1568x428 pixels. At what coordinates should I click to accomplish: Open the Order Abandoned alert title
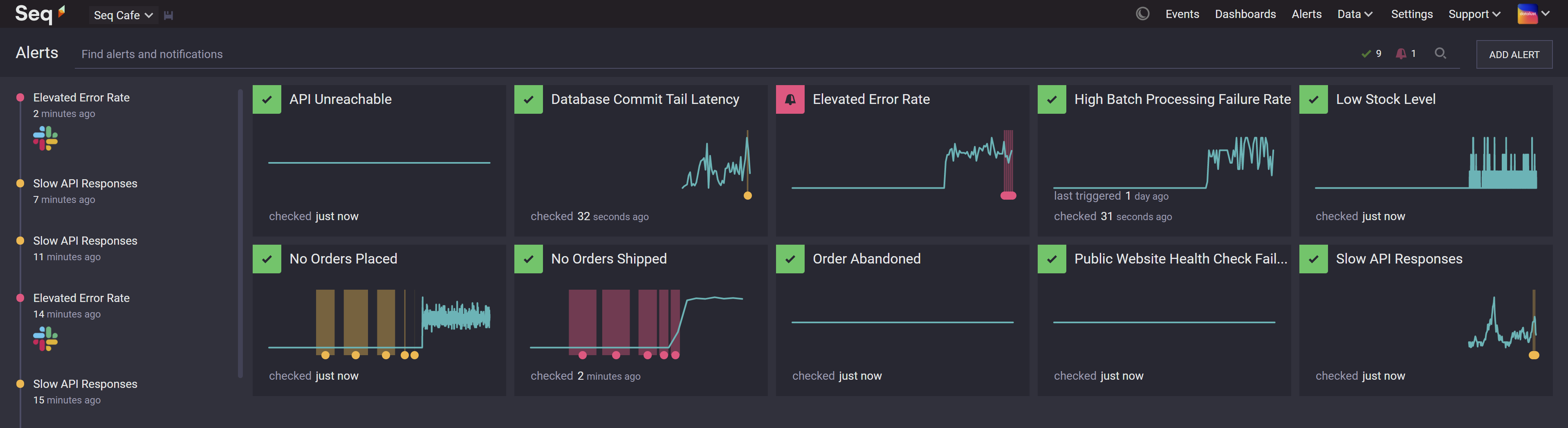coord(866,259)
